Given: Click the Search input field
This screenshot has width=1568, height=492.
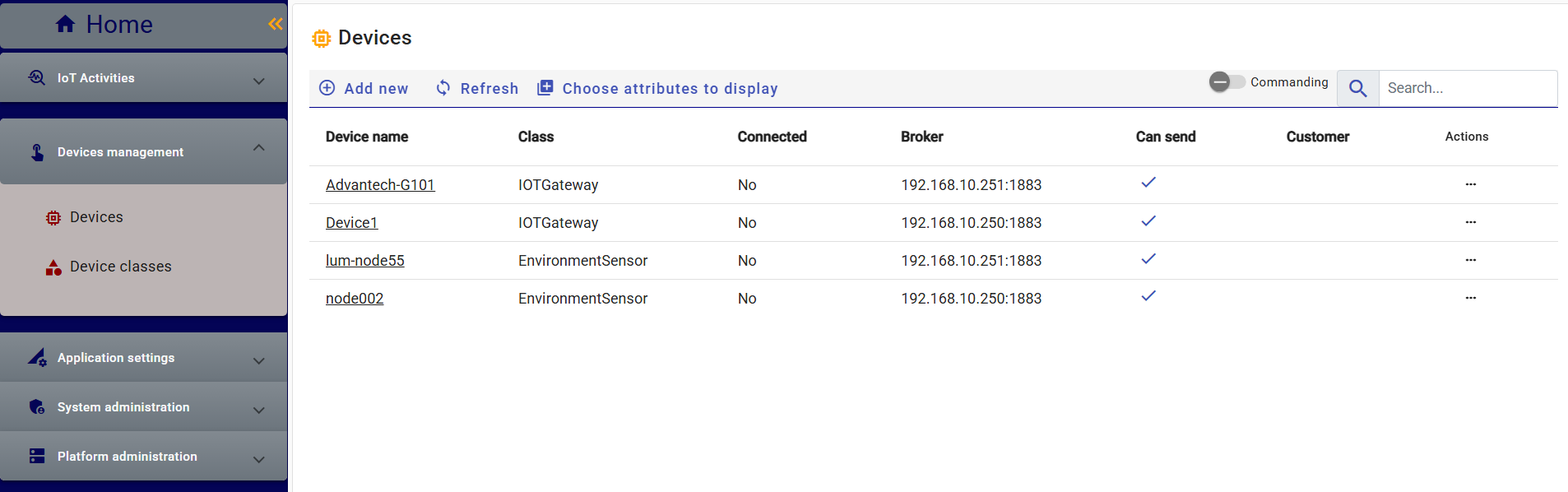Looking at the screenshot, I should (x=1467, y=88).
